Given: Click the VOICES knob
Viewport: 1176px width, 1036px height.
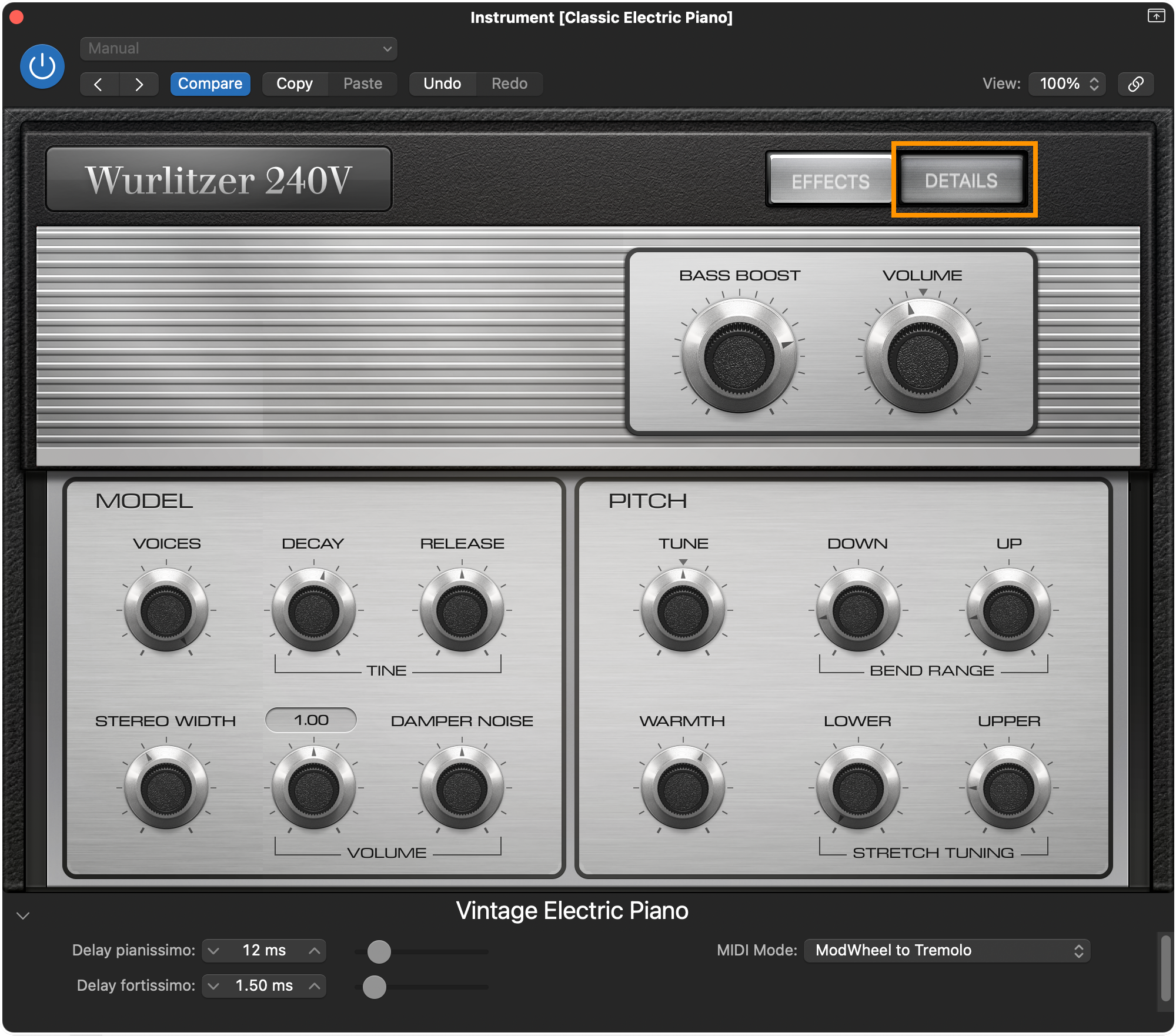Looking at the screenshot, I should click(x=166, y=611).
